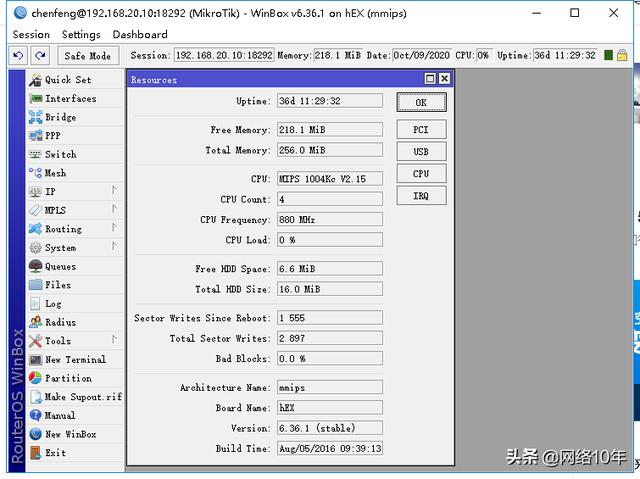The height and width of the screenshot is (479, 640).
Task: Expand the IP submenu arrow
Action: coord(114,191)
